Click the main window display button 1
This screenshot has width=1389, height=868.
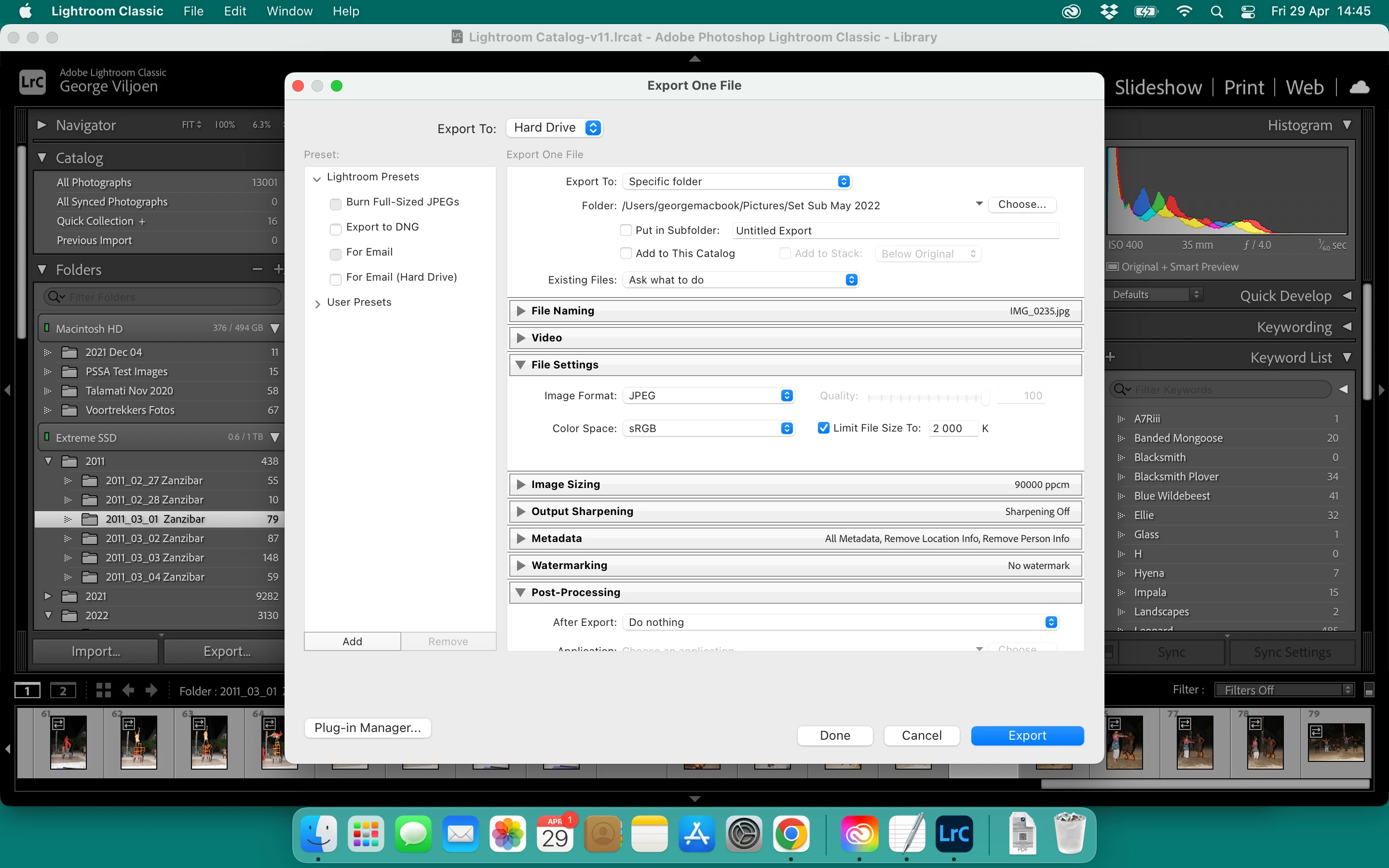click(x=27, y=691)
